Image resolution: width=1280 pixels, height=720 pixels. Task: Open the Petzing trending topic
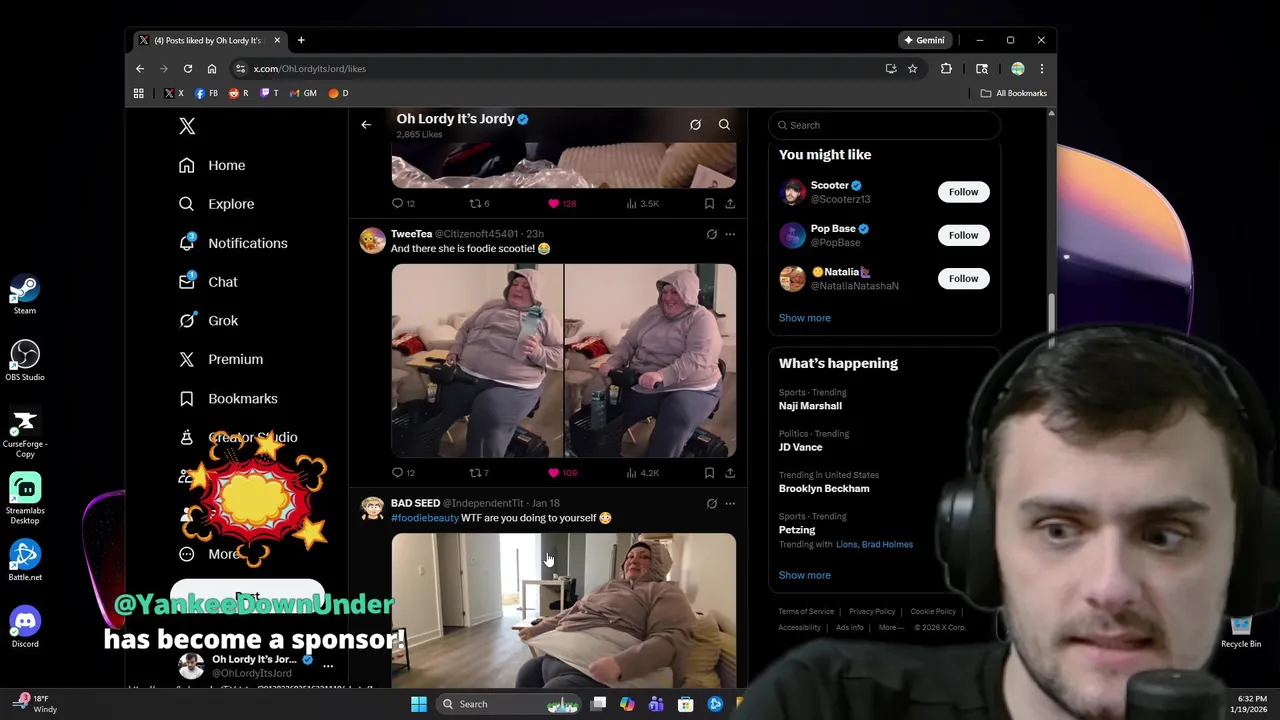797,529
